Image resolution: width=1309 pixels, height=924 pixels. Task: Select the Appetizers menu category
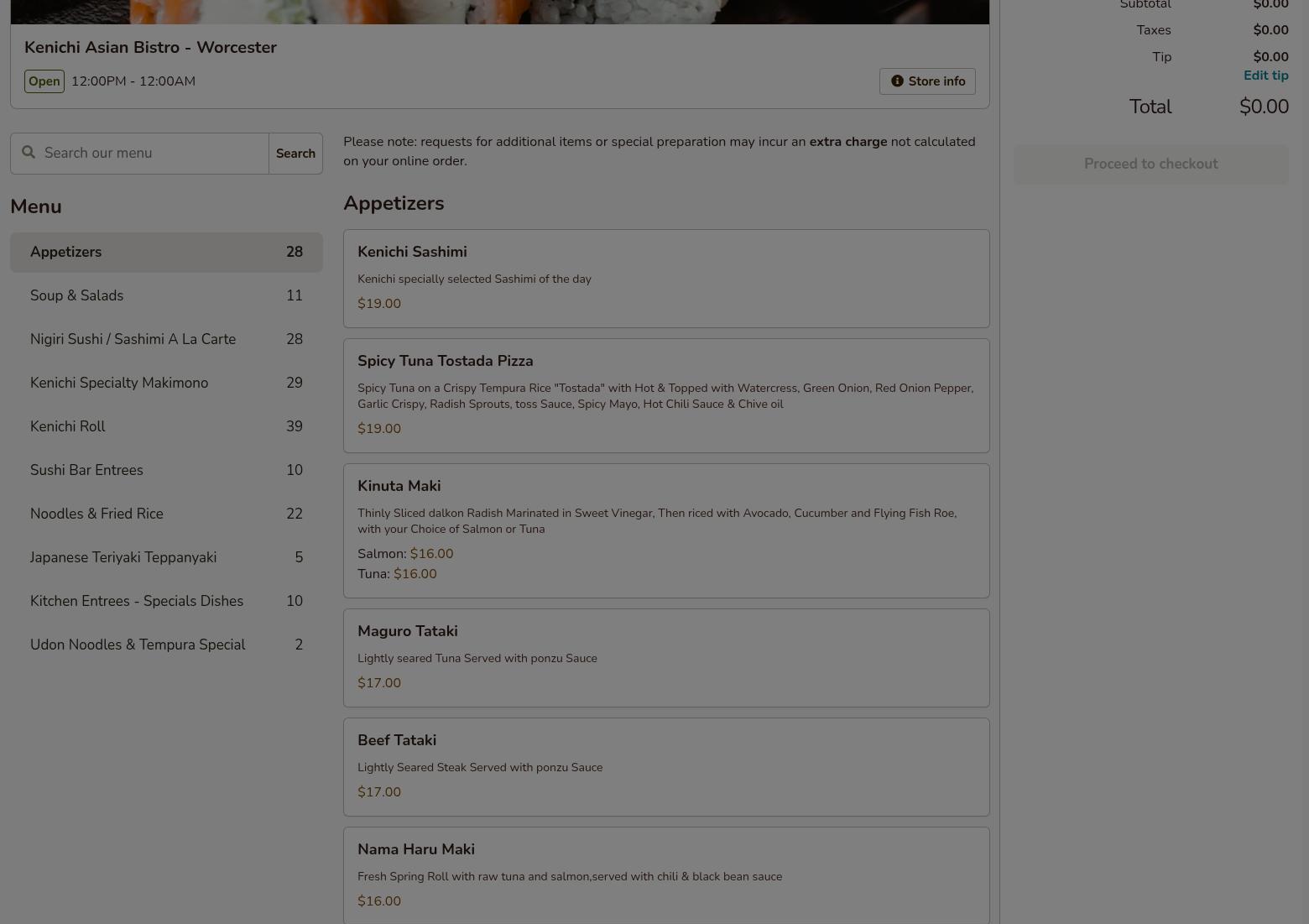tap(166, 252)
